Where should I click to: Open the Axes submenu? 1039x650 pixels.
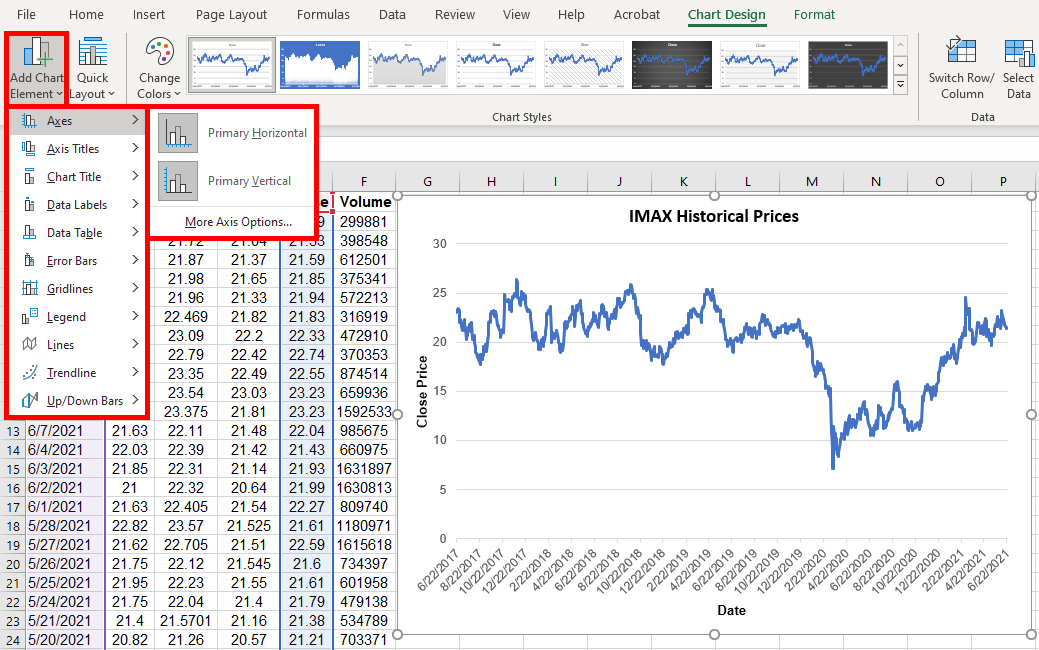point(79,121)
